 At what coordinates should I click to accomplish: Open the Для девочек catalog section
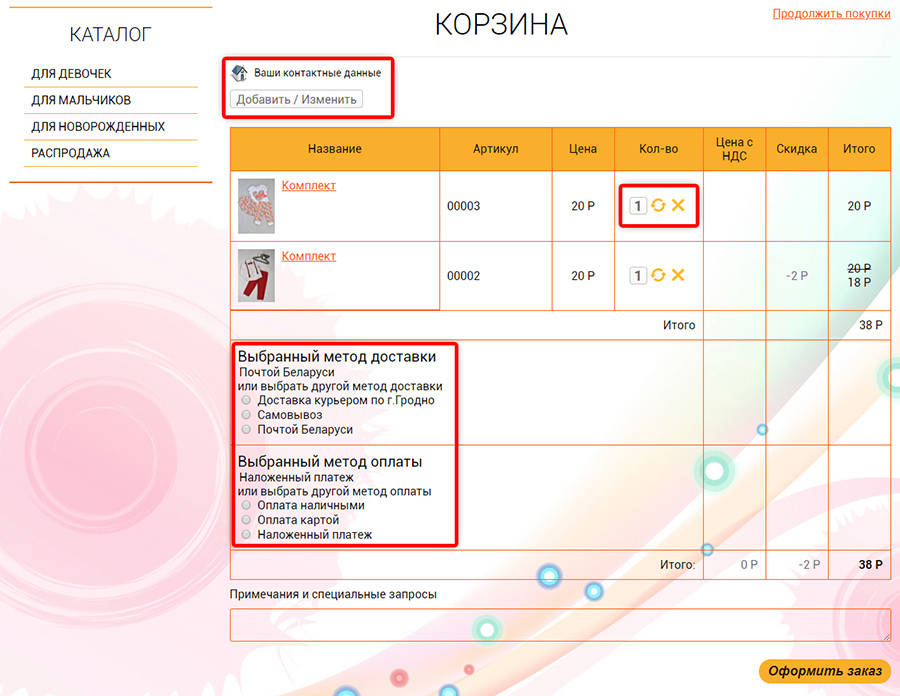pos(71,74)
